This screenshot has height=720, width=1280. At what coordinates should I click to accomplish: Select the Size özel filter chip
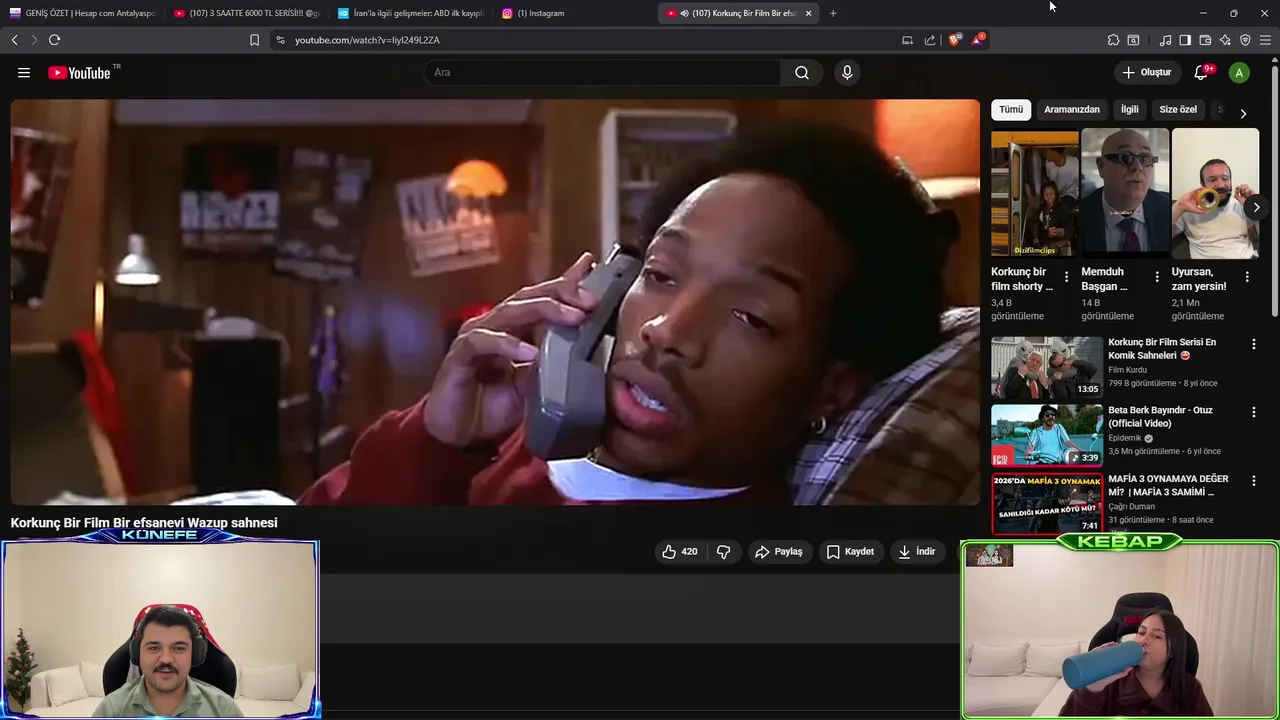tap(1178, 109)
